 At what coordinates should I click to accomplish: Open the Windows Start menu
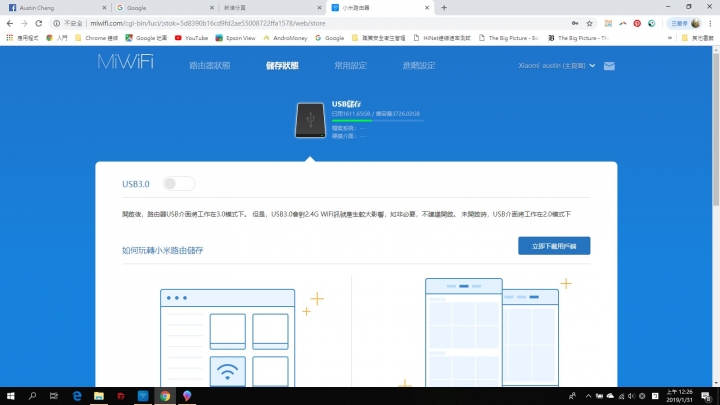click(11, 396)
